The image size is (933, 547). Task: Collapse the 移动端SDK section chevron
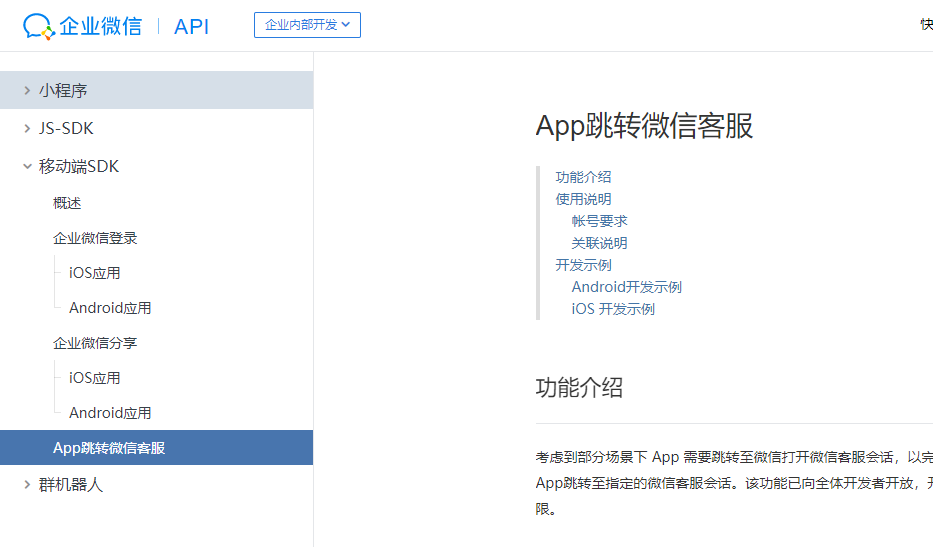click(27, 167)
